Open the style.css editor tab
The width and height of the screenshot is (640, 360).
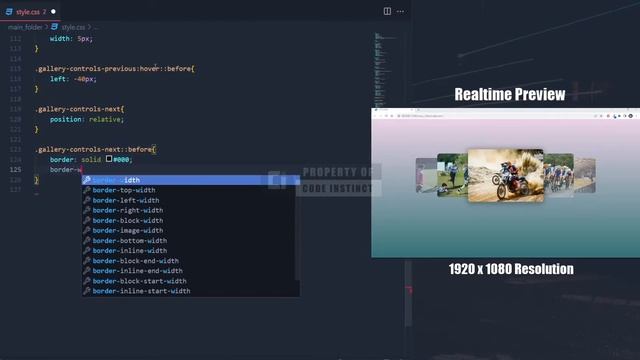[31, 11]
